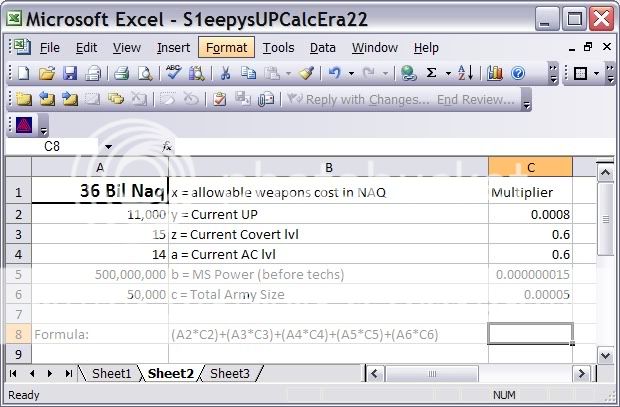Open the Borders dropdown arrow
The image size is (620, 407).
(x=598, y=73)
